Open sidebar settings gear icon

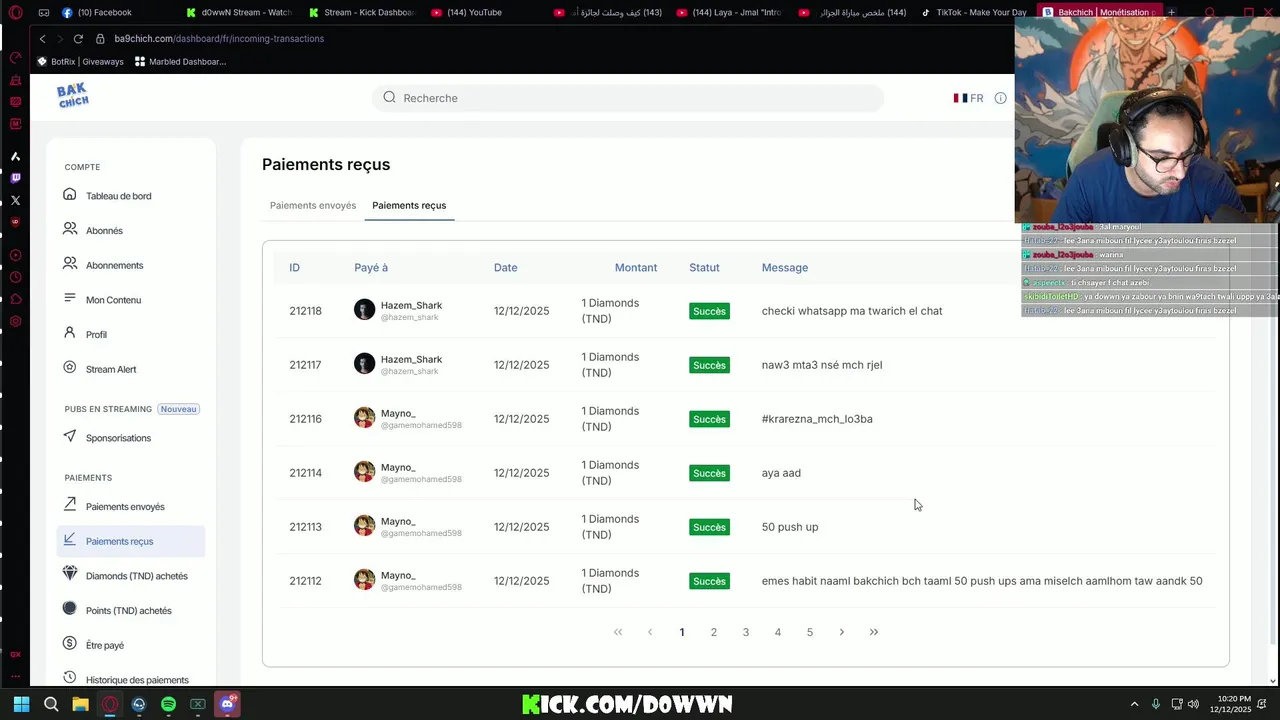click(x=15, y=321)
